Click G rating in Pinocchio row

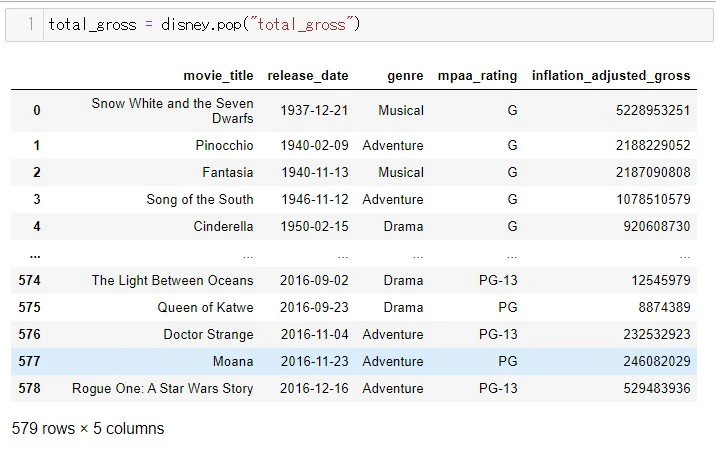coord(512,145)
